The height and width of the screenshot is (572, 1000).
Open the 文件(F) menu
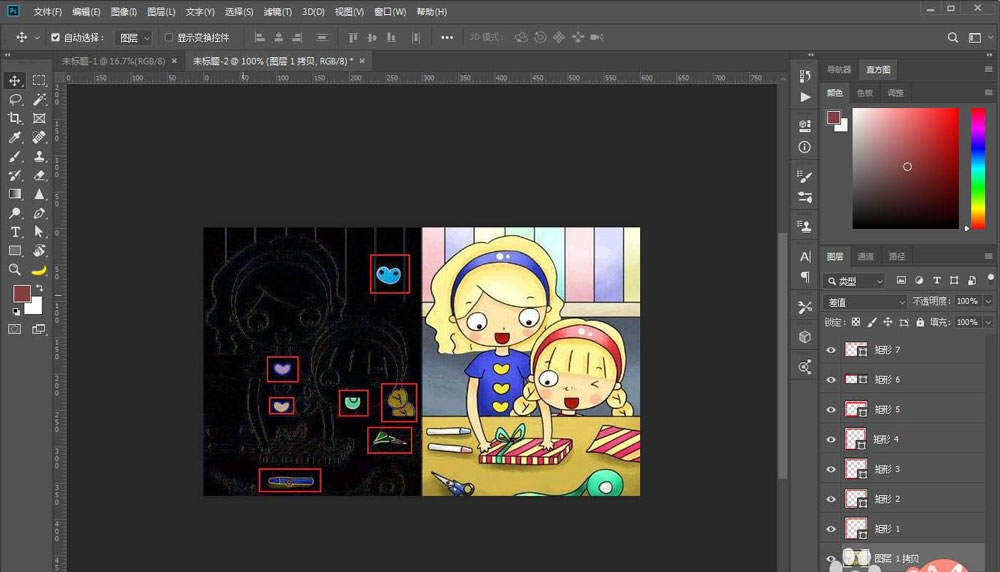(x=48, y=12)
